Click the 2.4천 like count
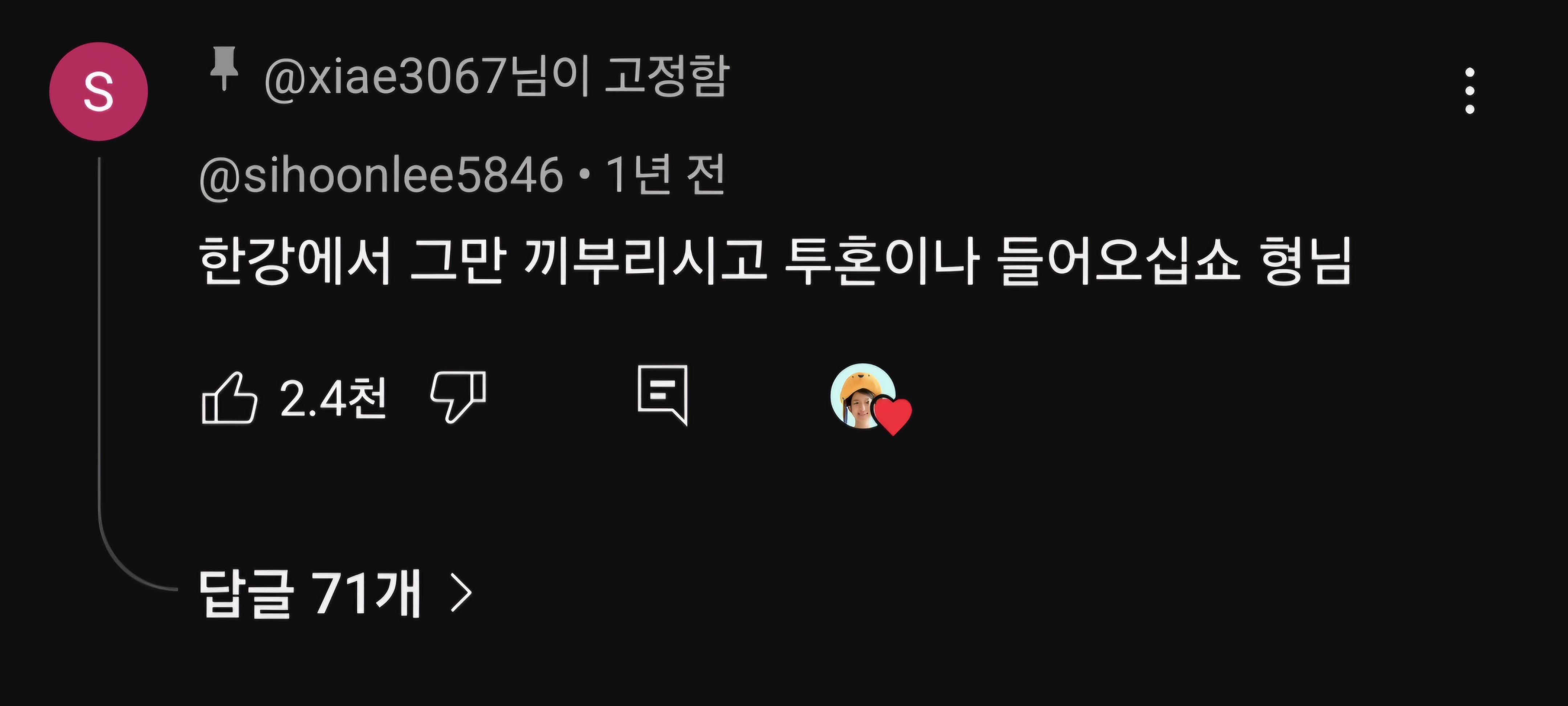 click(333, 398)
